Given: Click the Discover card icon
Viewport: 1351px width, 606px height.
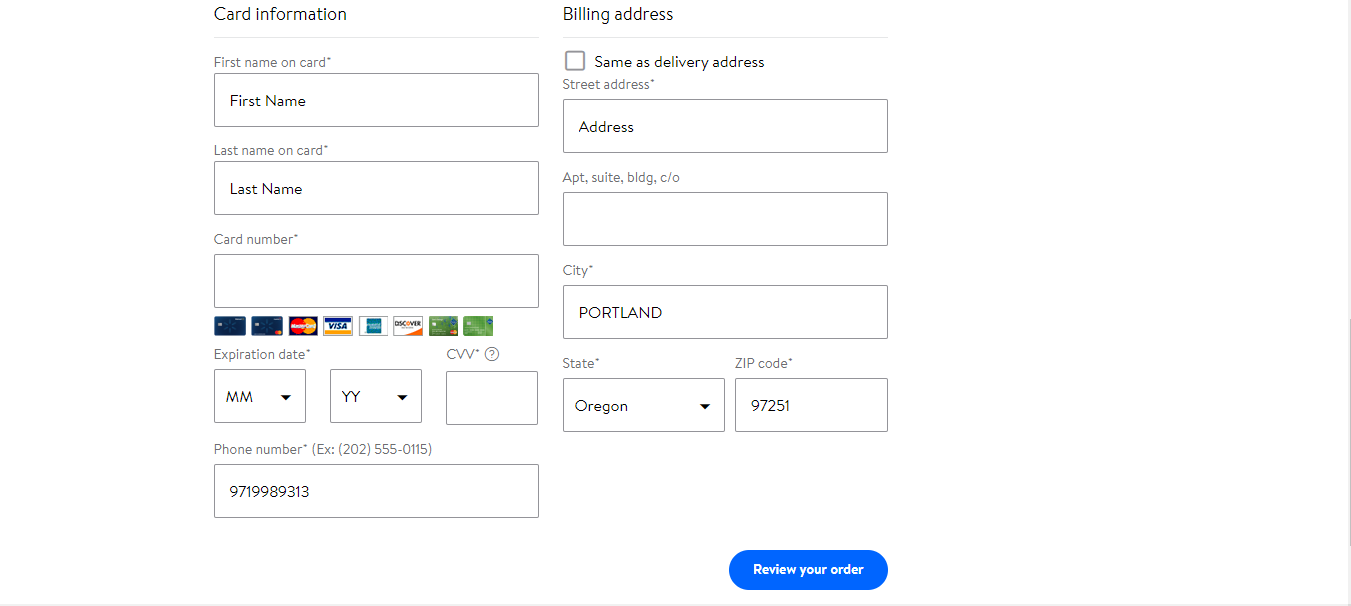Looking at the screenshot, I should [x=408, y=326].
